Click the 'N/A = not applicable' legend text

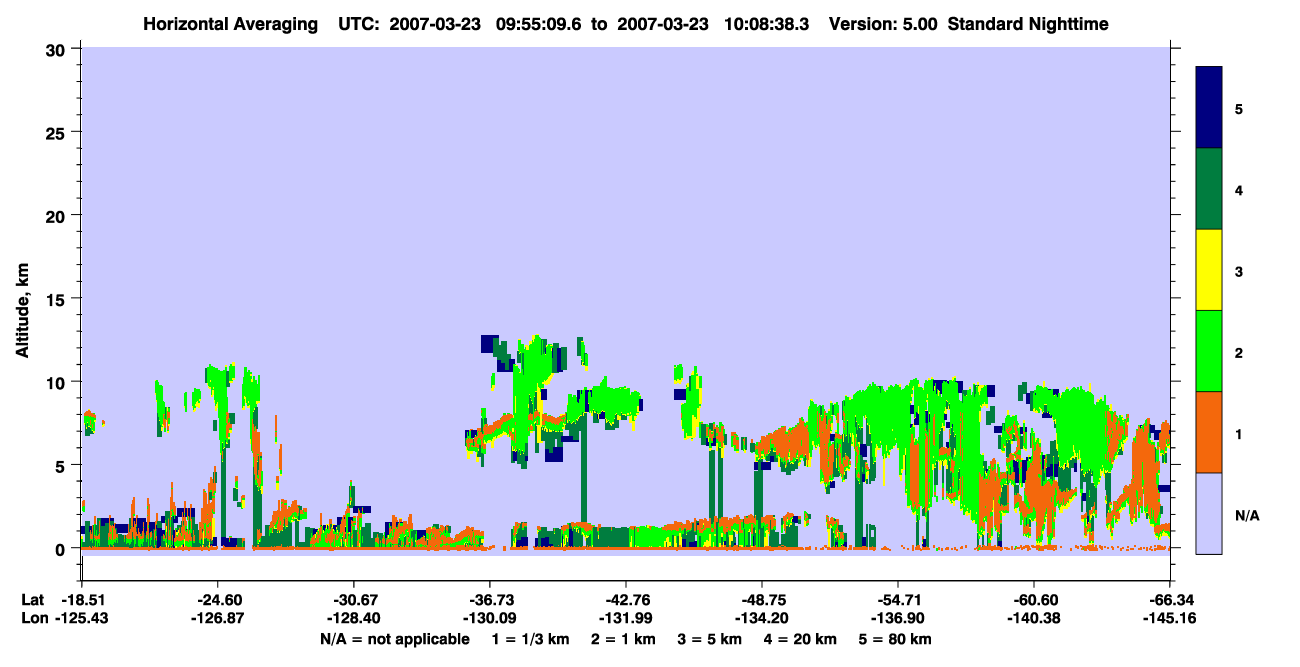coord(394,639)
